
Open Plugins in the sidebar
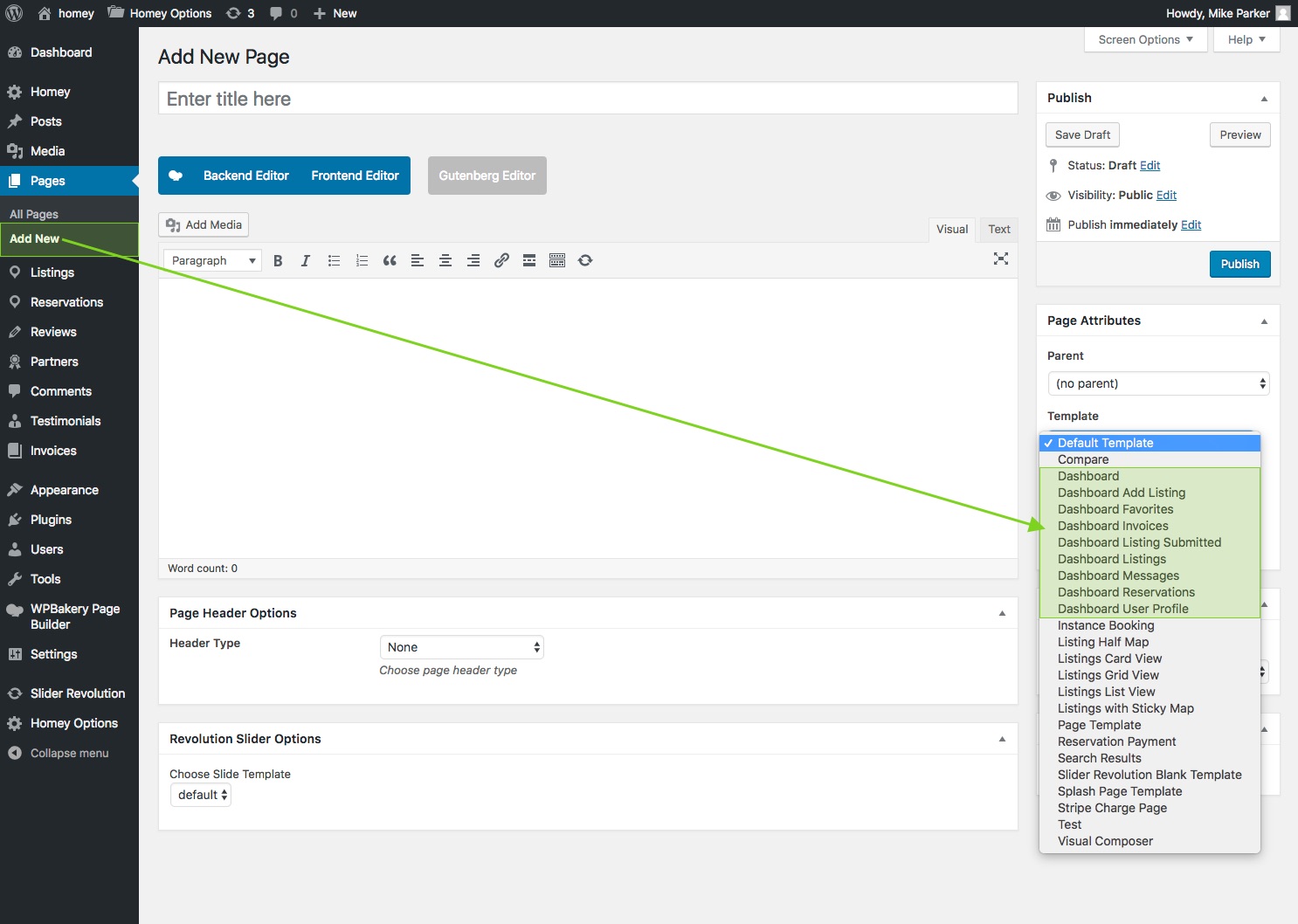tap(69, 520)
